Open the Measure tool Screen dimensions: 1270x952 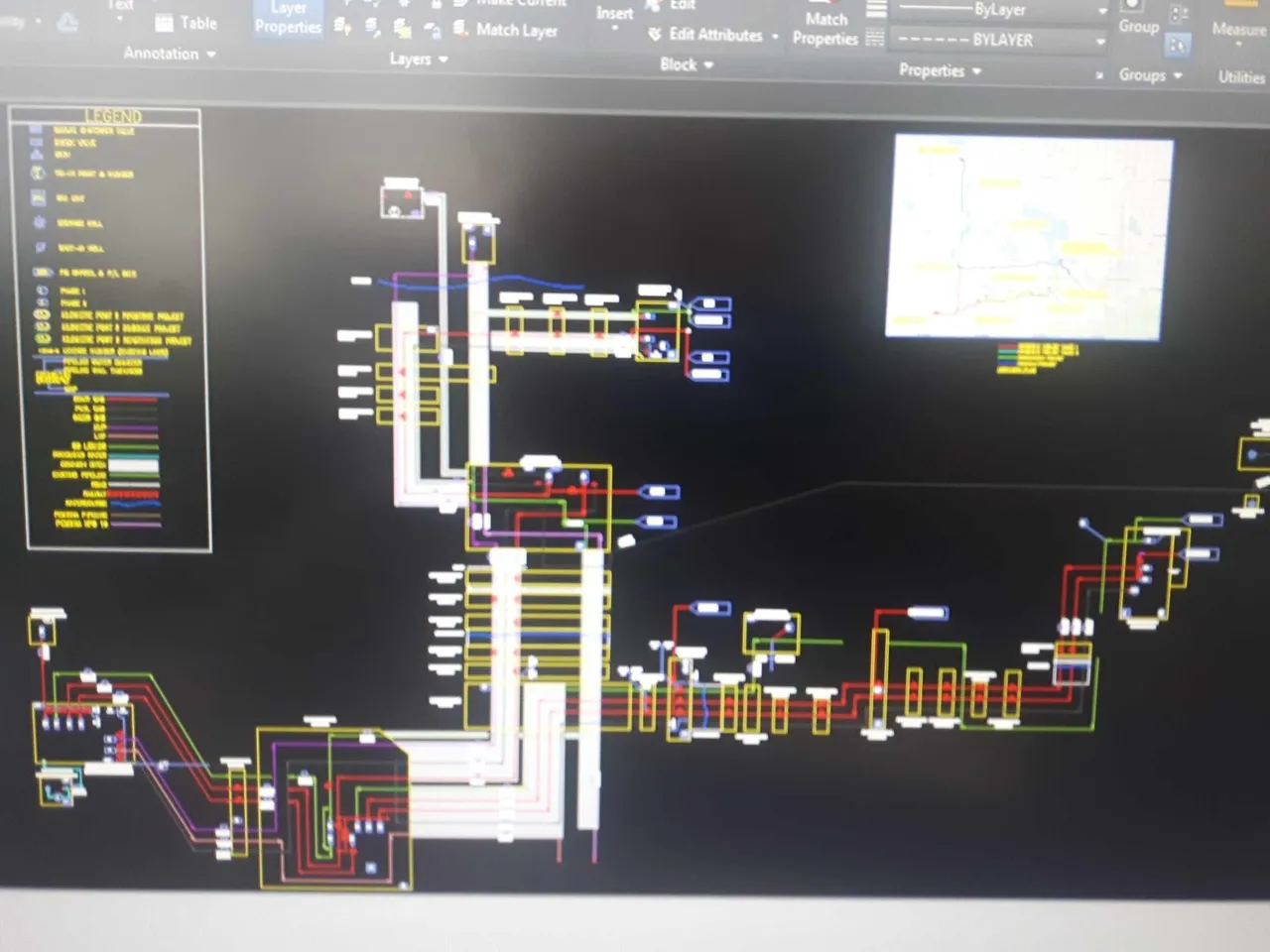click(1238, 20)
